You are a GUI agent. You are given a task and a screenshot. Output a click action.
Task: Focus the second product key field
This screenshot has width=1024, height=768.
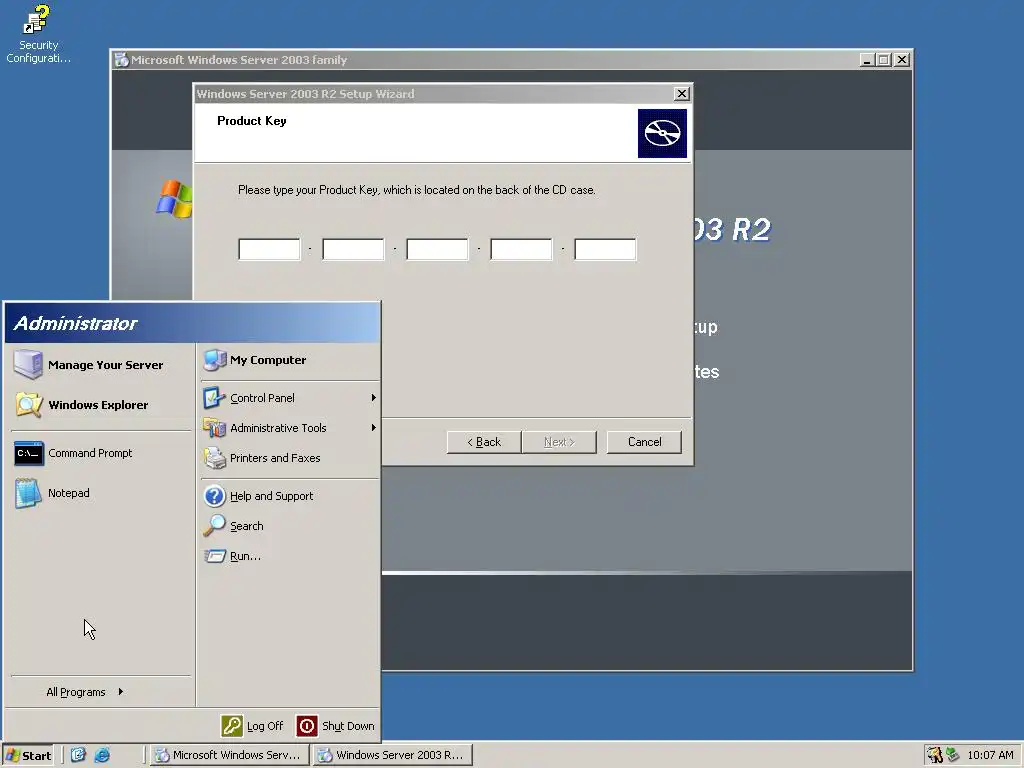[353, 249]
